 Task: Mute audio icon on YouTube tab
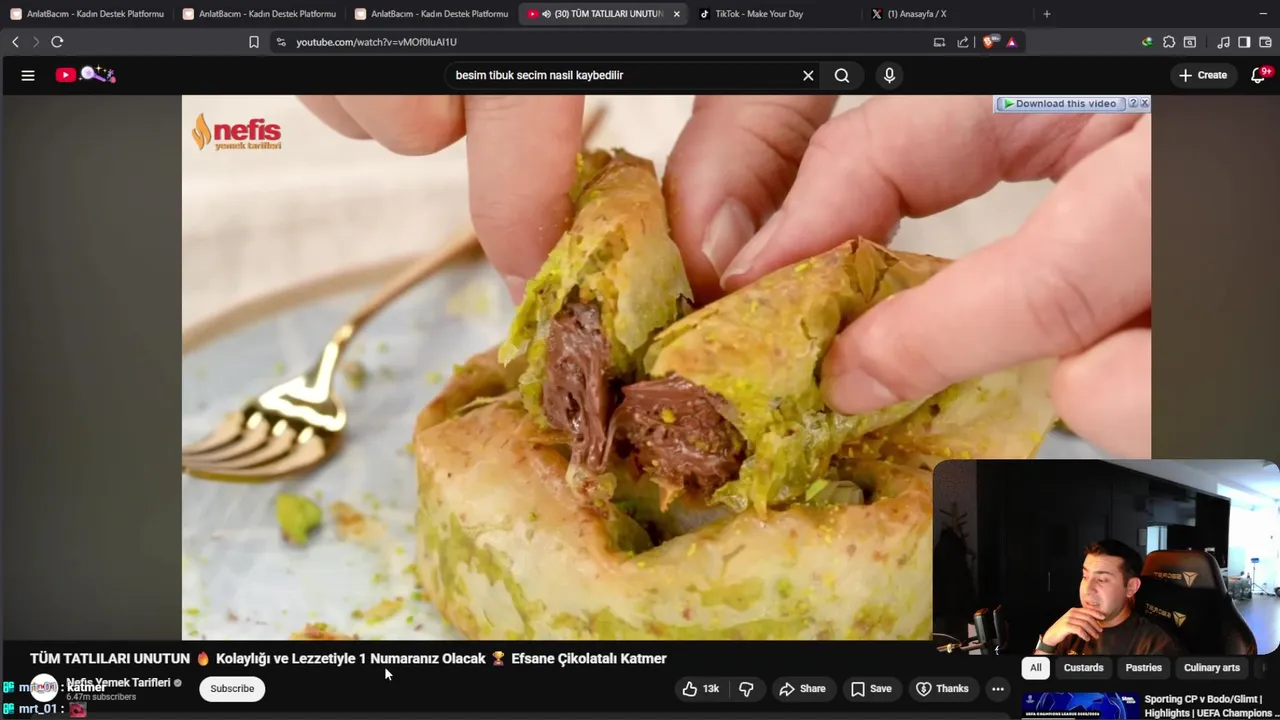pos(546,14)
